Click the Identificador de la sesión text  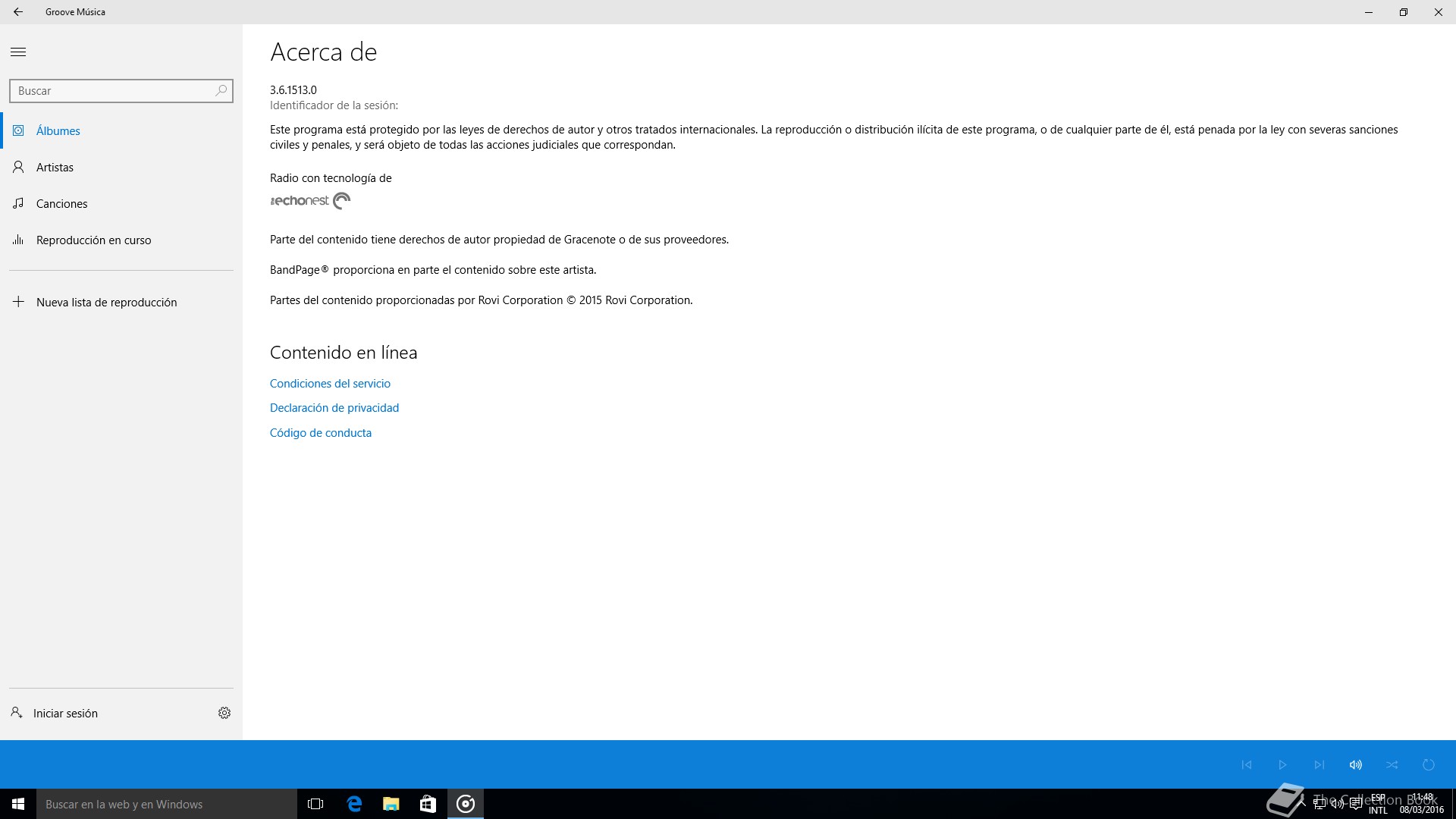click(334, 105)
